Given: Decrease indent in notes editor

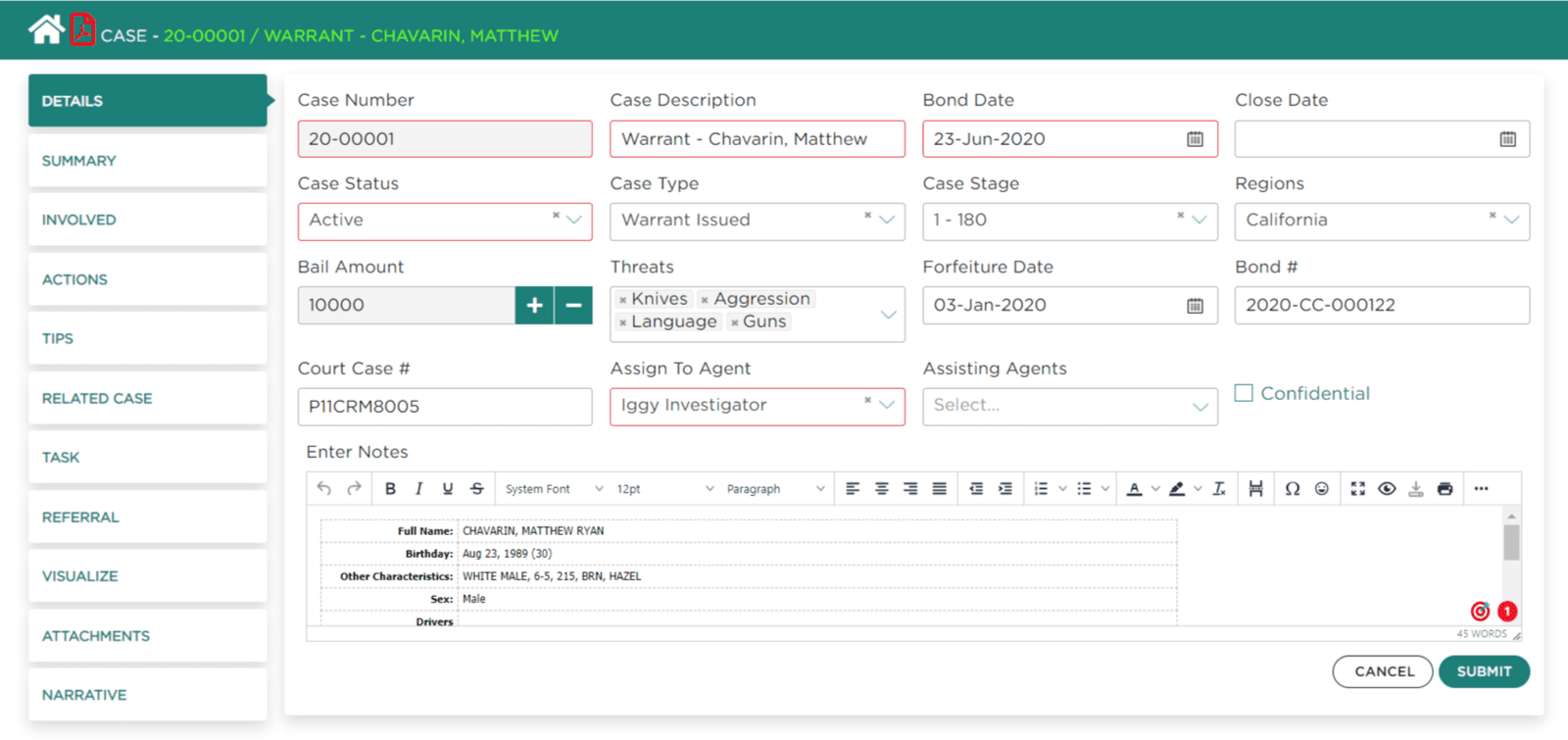Looking at the screenshot, I should point(976,488).
